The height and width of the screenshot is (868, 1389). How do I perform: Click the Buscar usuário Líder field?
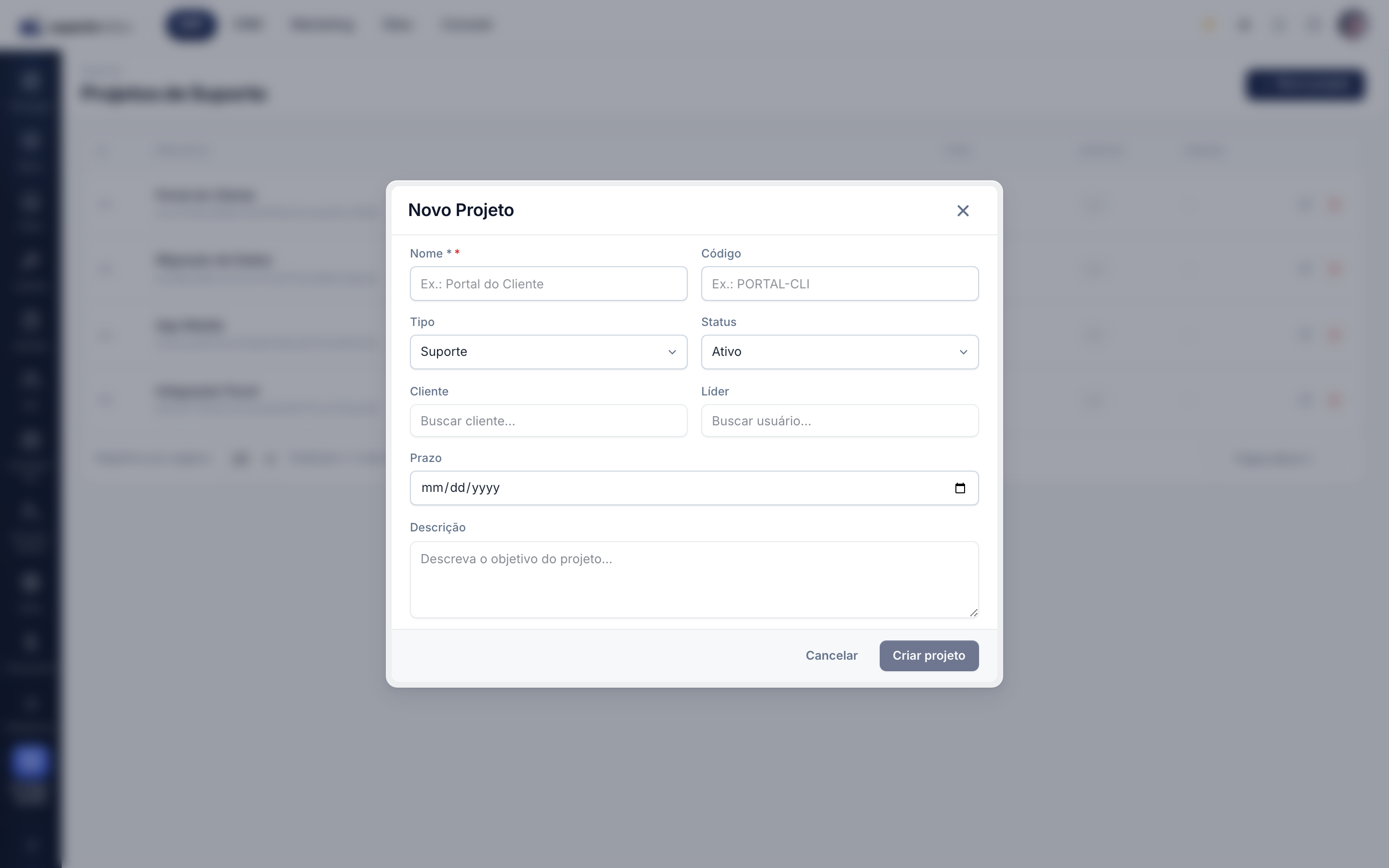tap(839, 421)
